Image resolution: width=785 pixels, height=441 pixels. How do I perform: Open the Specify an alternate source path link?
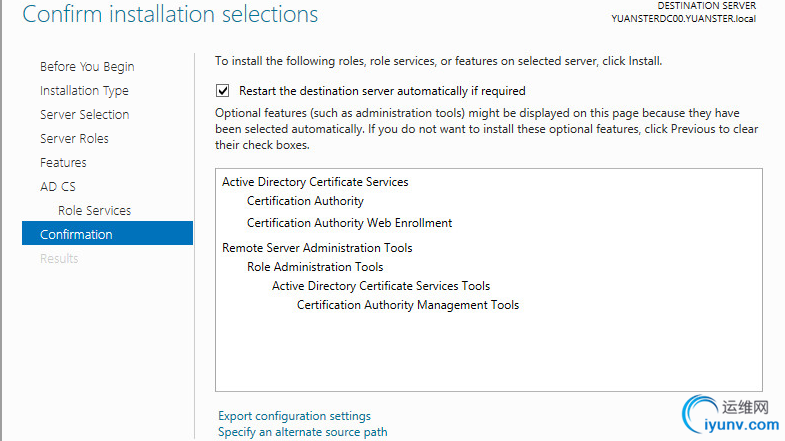tap(302, 432)
